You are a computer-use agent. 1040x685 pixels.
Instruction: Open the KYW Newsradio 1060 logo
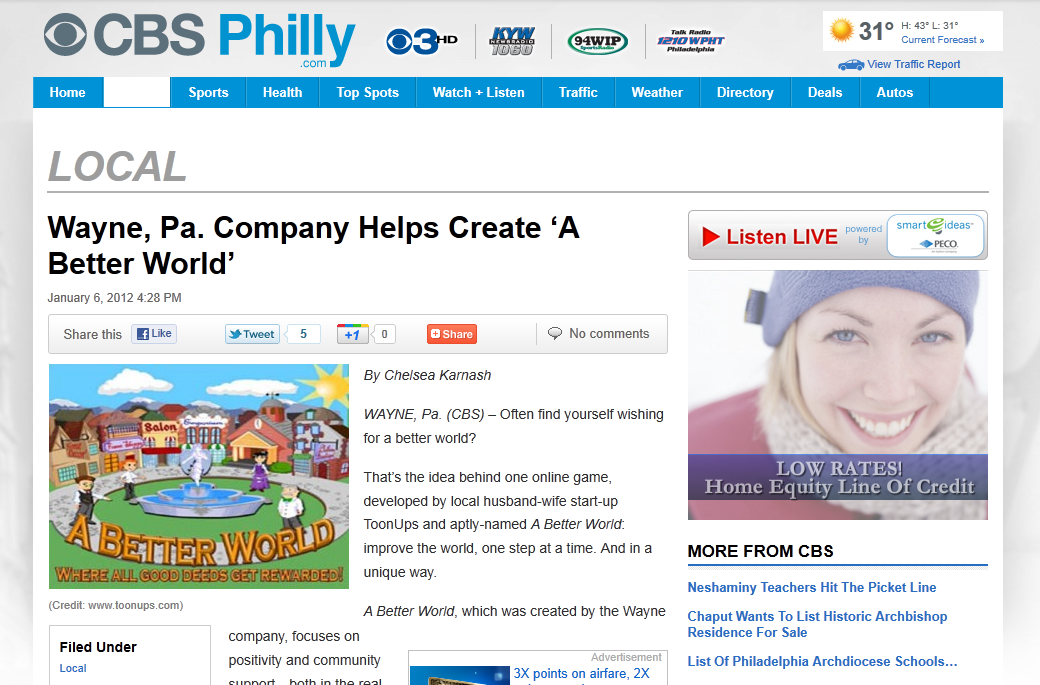(x=511, y=41)
